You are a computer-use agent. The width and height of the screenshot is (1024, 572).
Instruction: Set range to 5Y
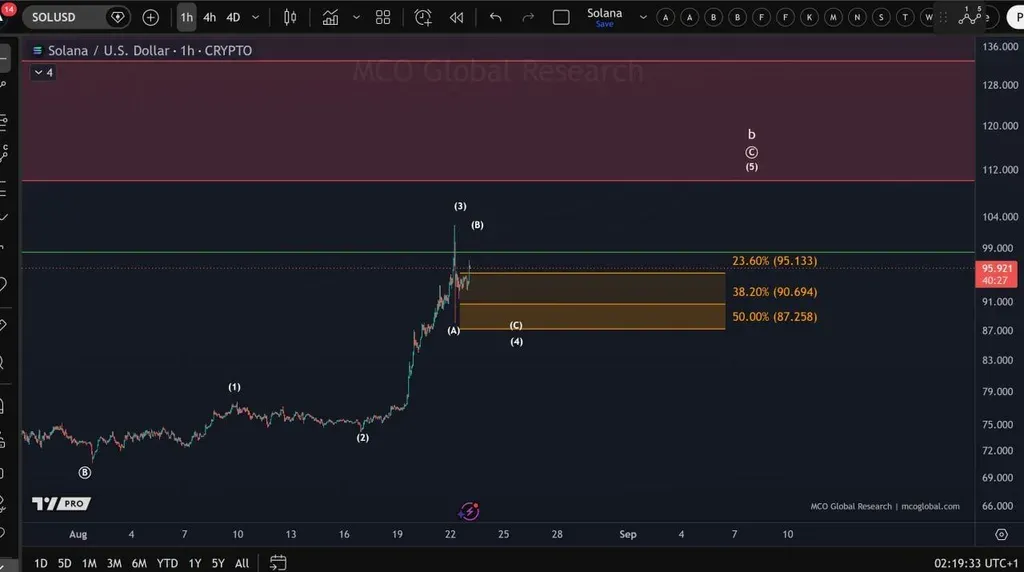[x=218, y=563]
